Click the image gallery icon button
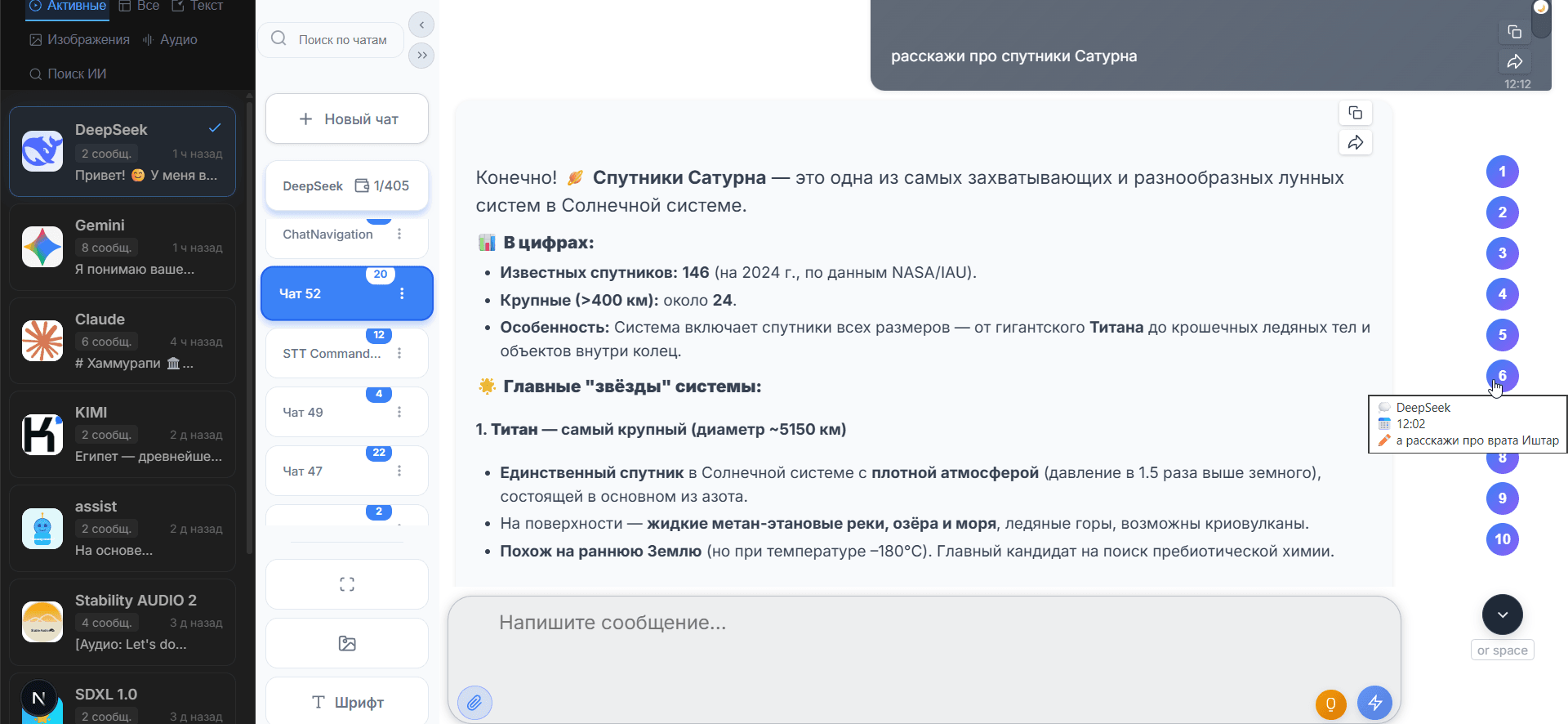Viewport: 1568px width, 724px height. 347,643
